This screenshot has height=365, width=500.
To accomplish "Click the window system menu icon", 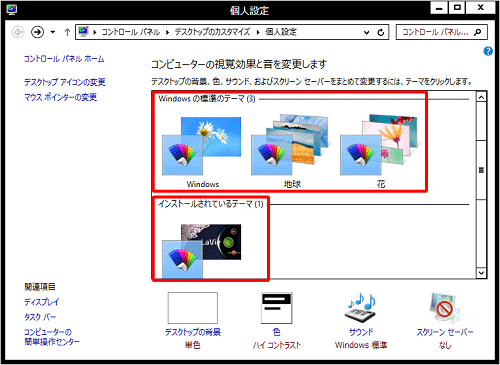I will click(x=12, y=10).
